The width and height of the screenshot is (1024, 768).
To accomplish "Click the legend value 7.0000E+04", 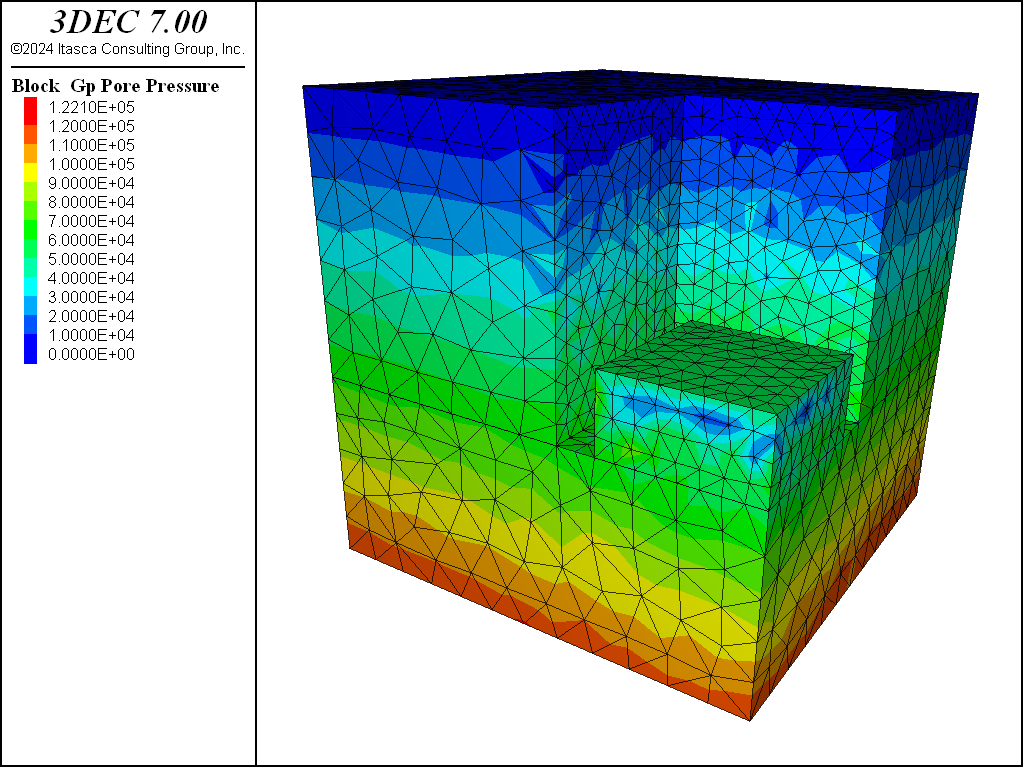I will (91, 221).
